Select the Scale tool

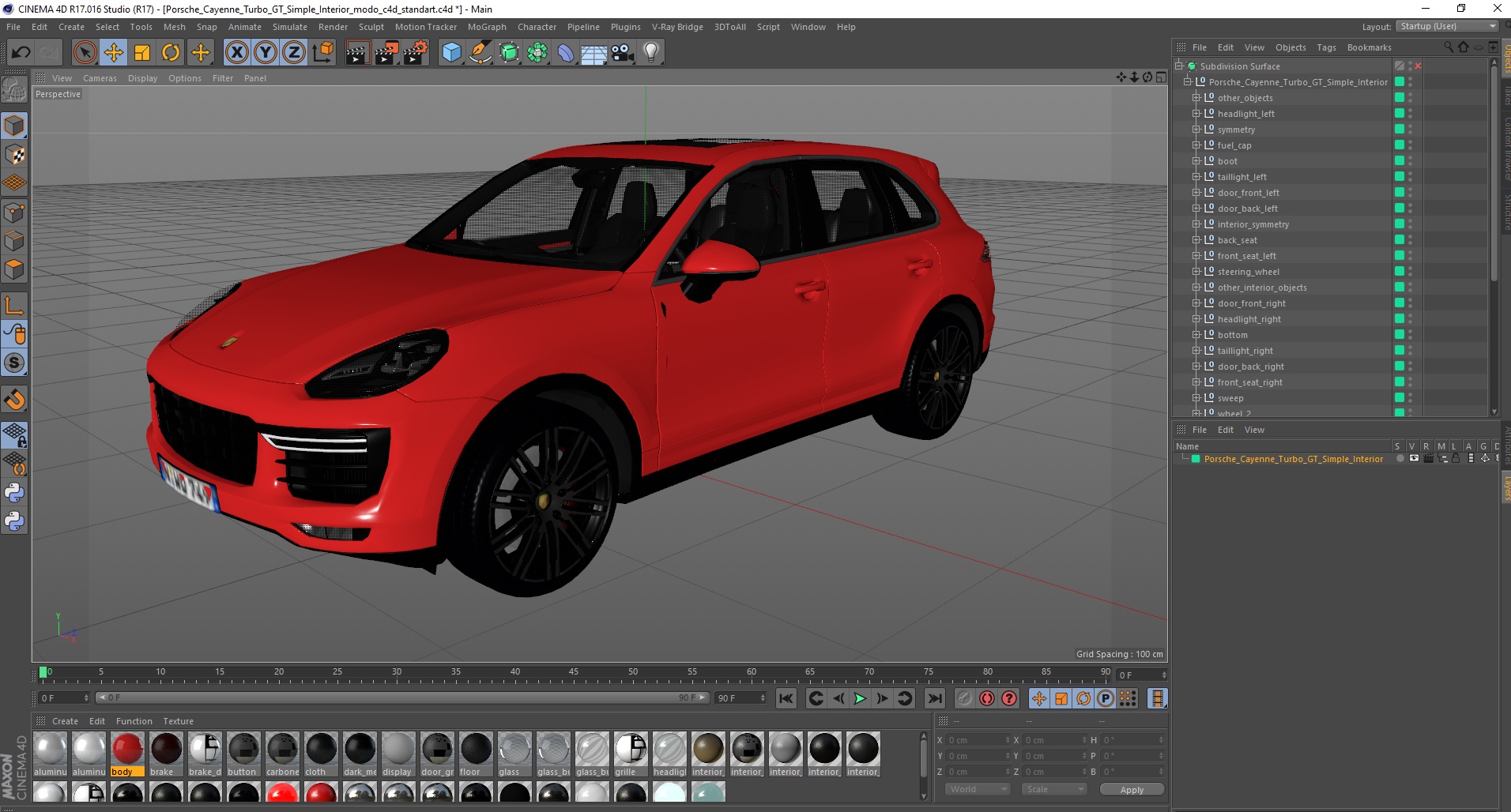(x=142, y=53)
